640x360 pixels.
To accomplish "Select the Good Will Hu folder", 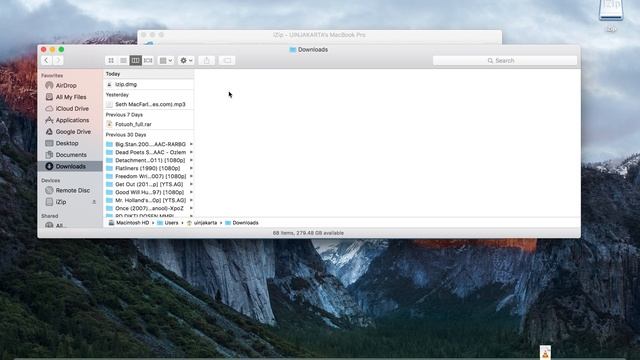I will (149, 192).
